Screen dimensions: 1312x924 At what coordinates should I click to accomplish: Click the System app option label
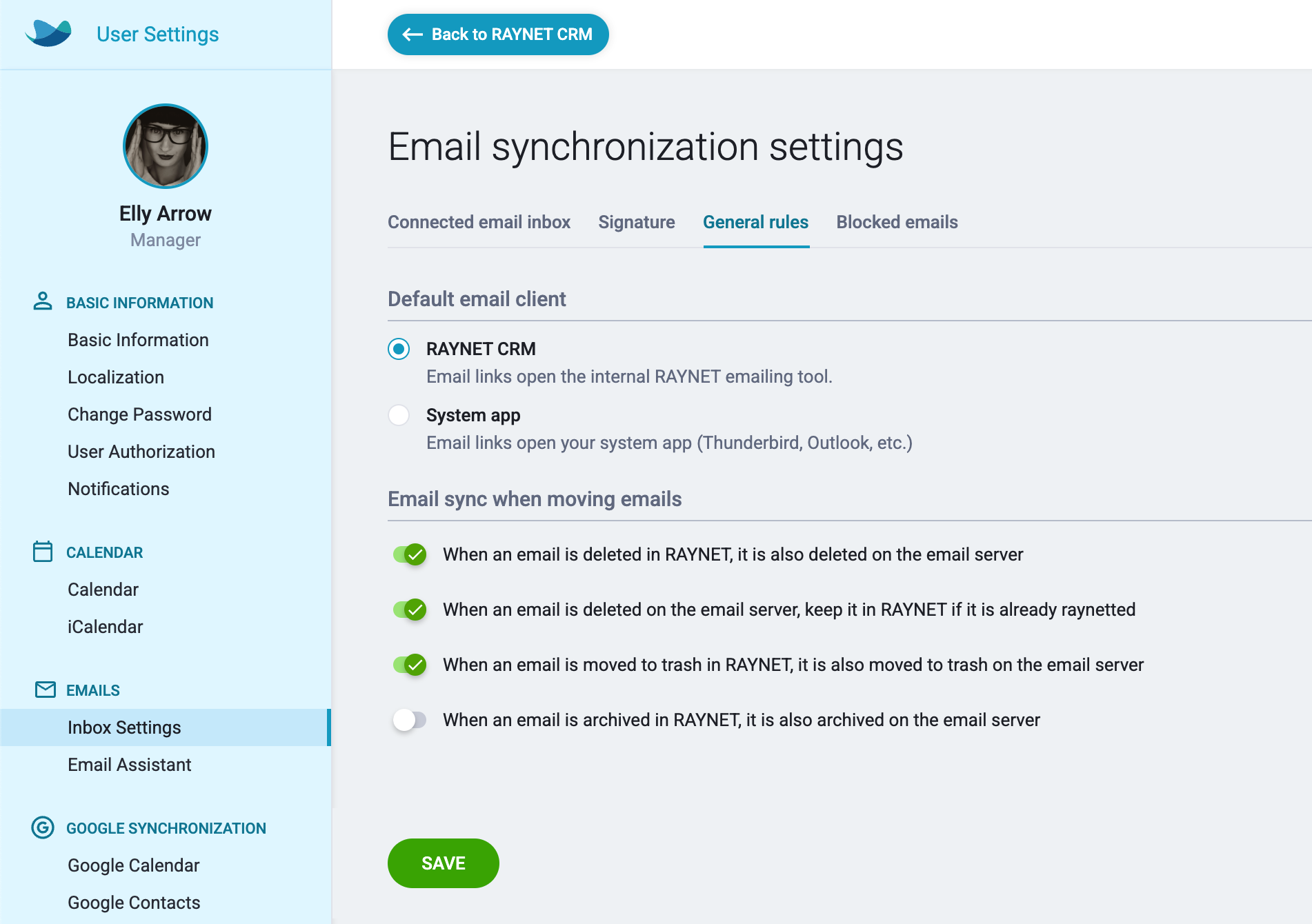coord(473,415)
